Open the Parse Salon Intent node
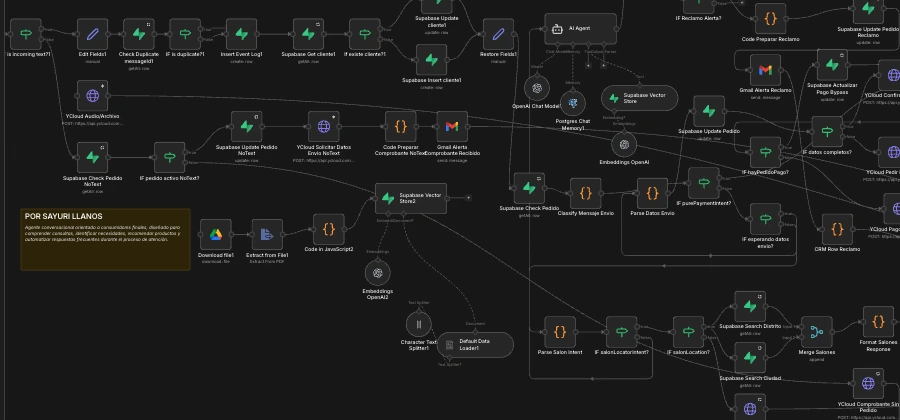The width and height of the screenshot is (900, 420). [x=560, y=332]
